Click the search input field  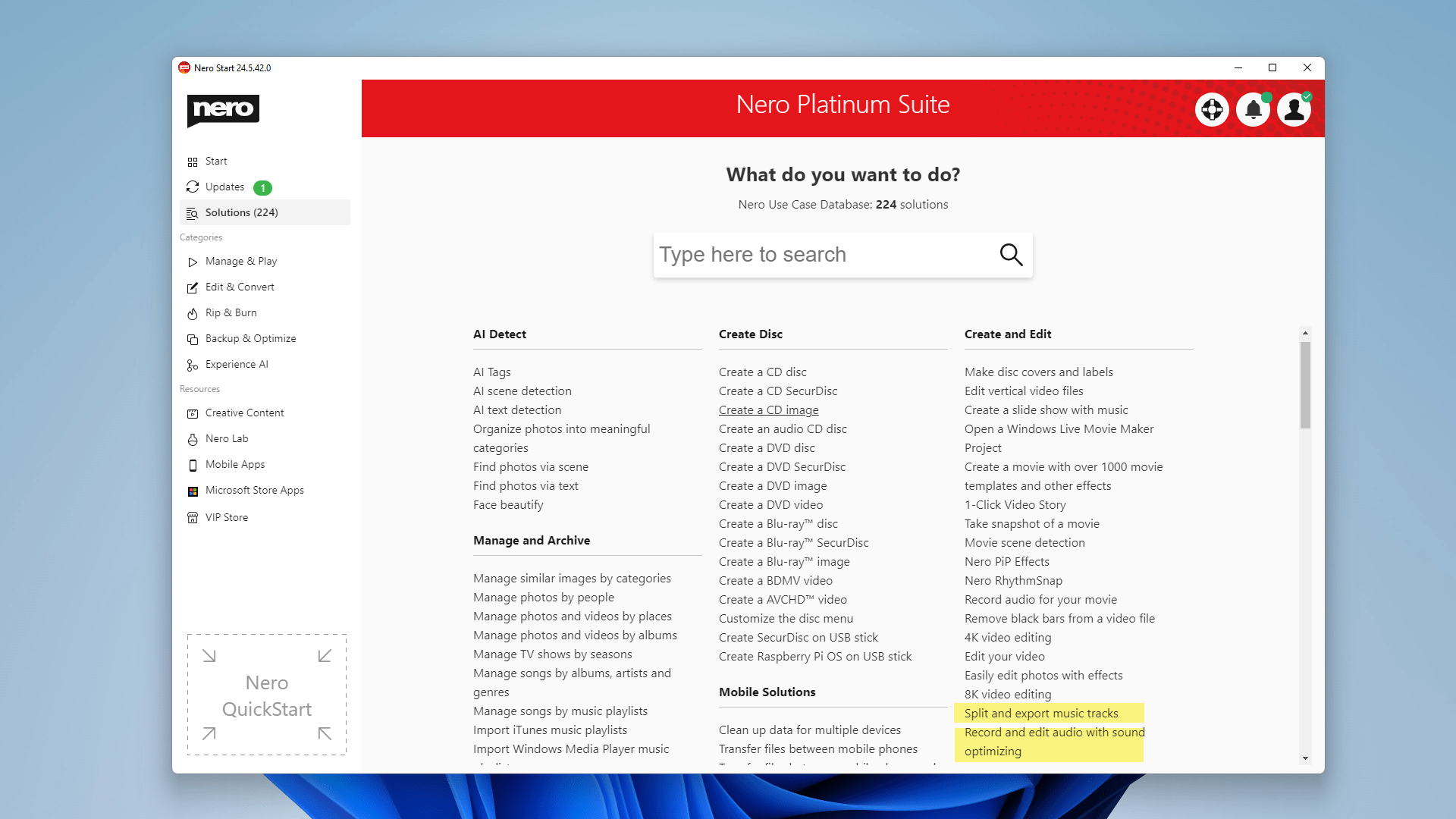click(x=843, y=254)
